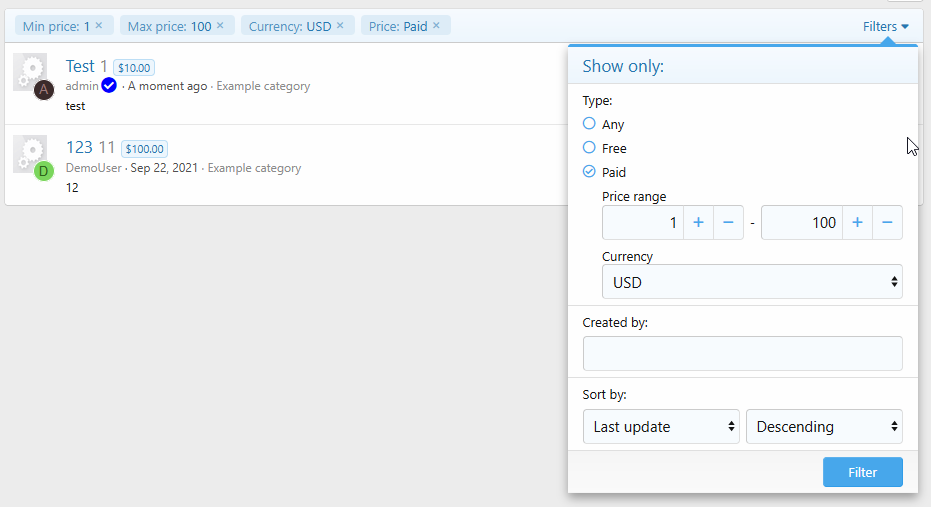The height and width of the screenshot is (507, 931).
Task: Click the DemoUser green avatar
Action: 43,171
